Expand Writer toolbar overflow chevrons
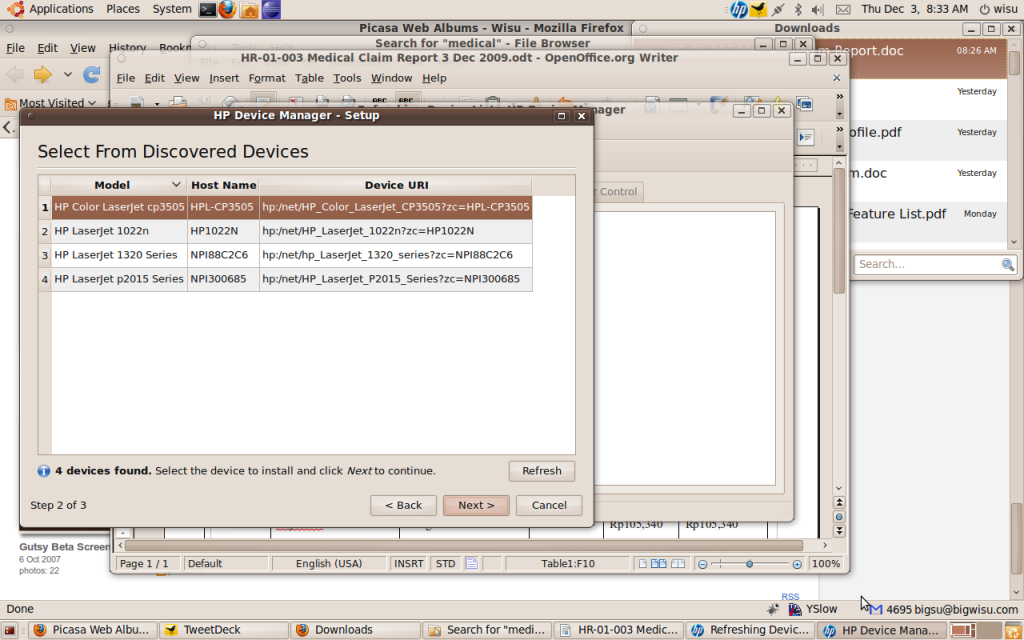Viewport: 1024px width, 640px height. tap(840, 97)
